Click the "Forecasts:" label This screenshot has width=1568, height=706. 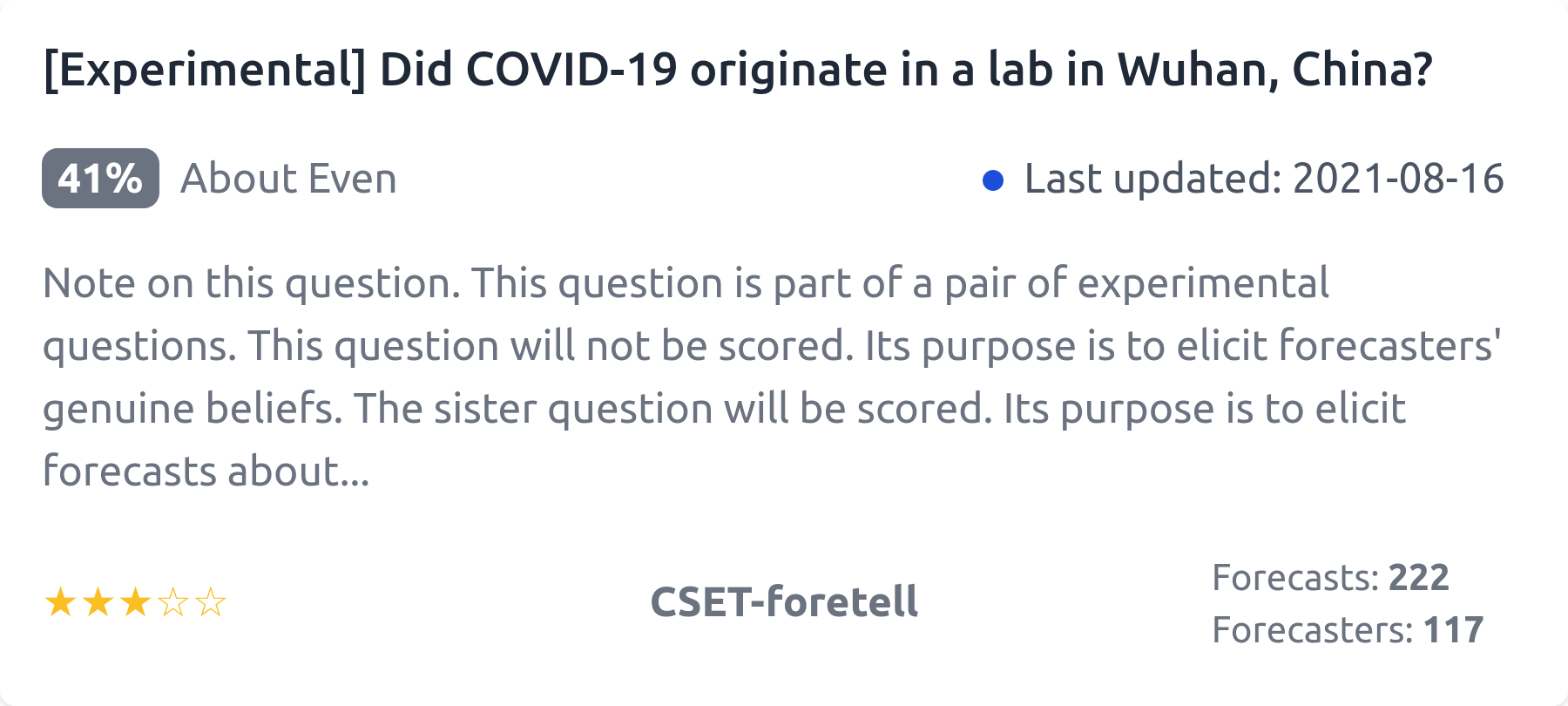pos(1295,578)
